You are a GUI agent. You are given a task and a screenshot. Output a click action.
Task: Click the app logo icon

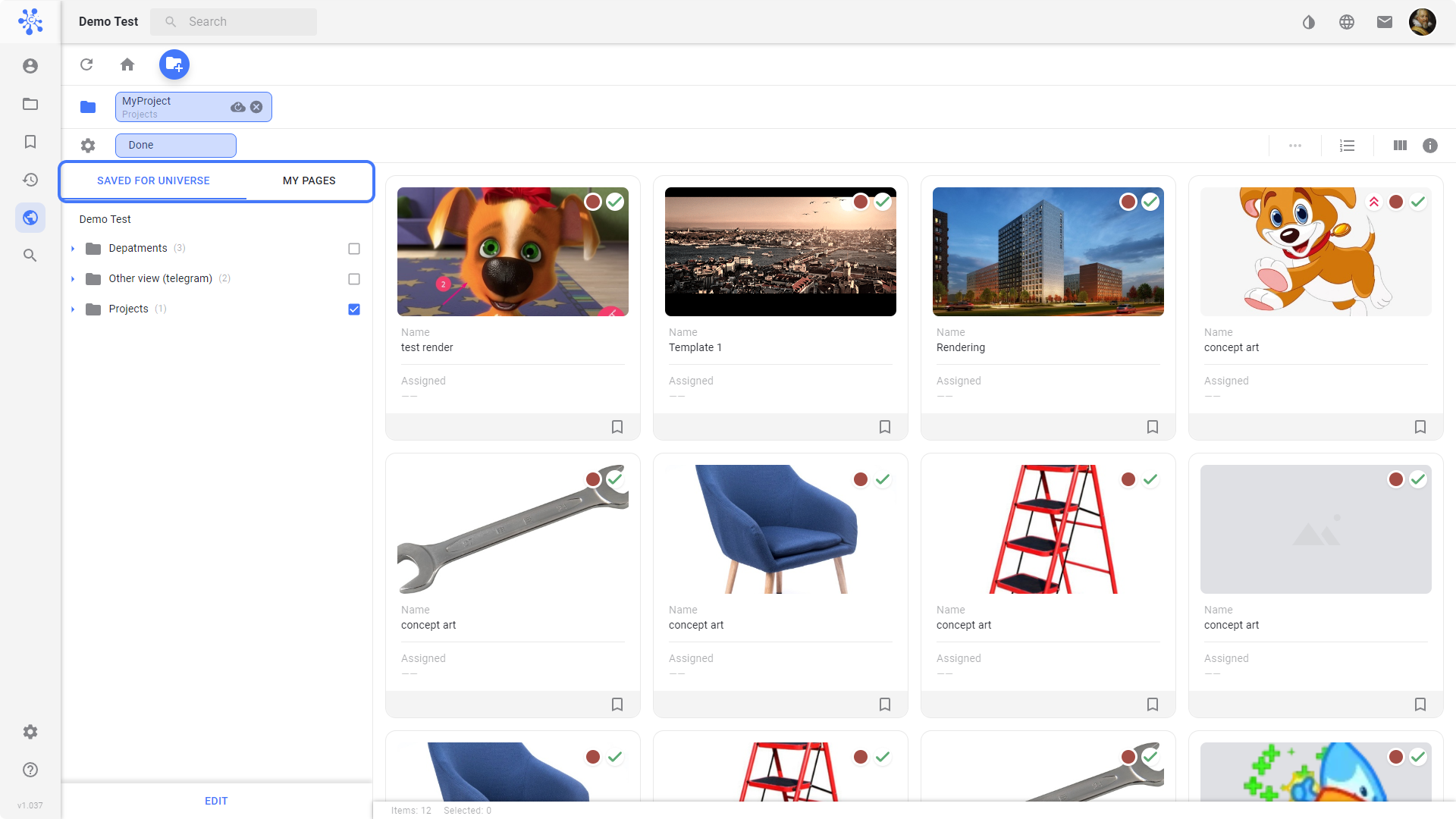30,21
